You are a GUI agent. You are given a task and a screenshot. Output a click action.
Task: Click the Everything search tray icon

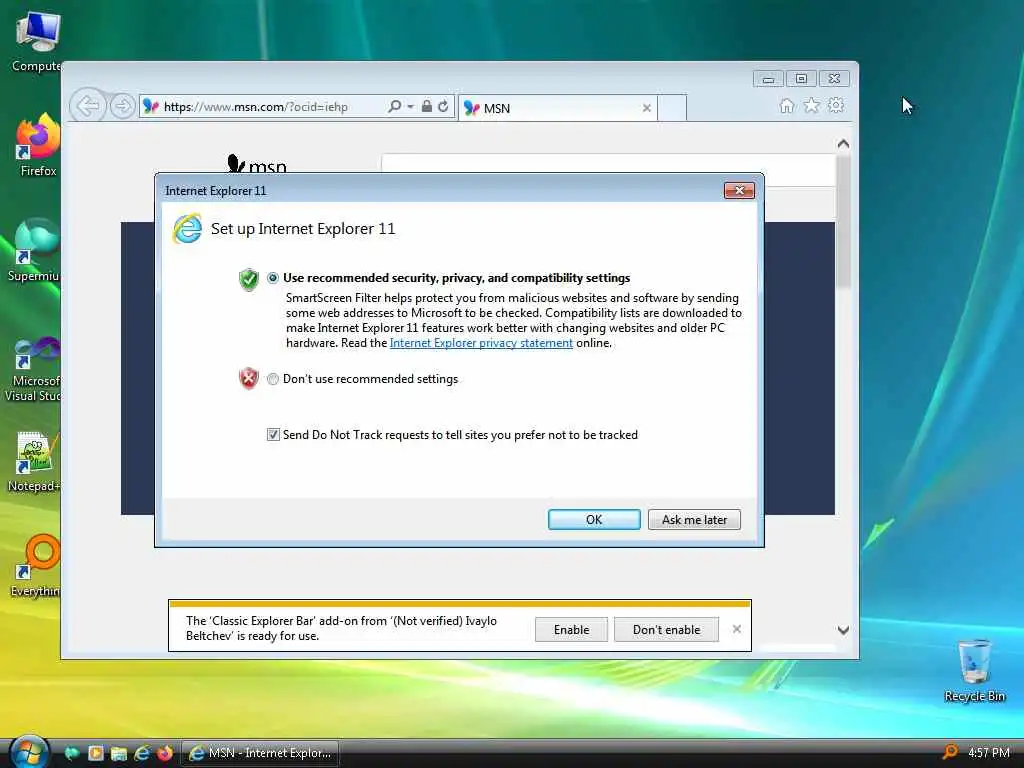point(951,752)
